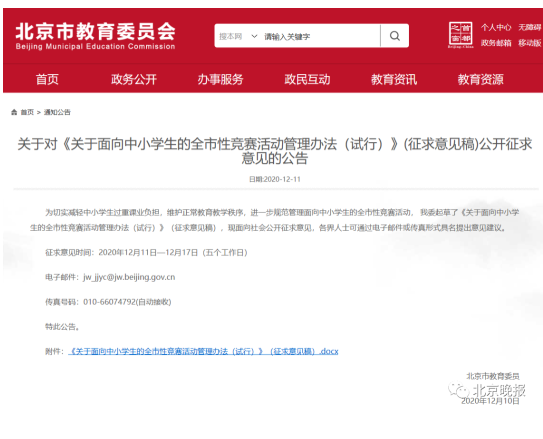Open the 政务公开 navigation tab
Image resolution: width=543 pixels, height=439 pixels.
[x=134, y=79]
